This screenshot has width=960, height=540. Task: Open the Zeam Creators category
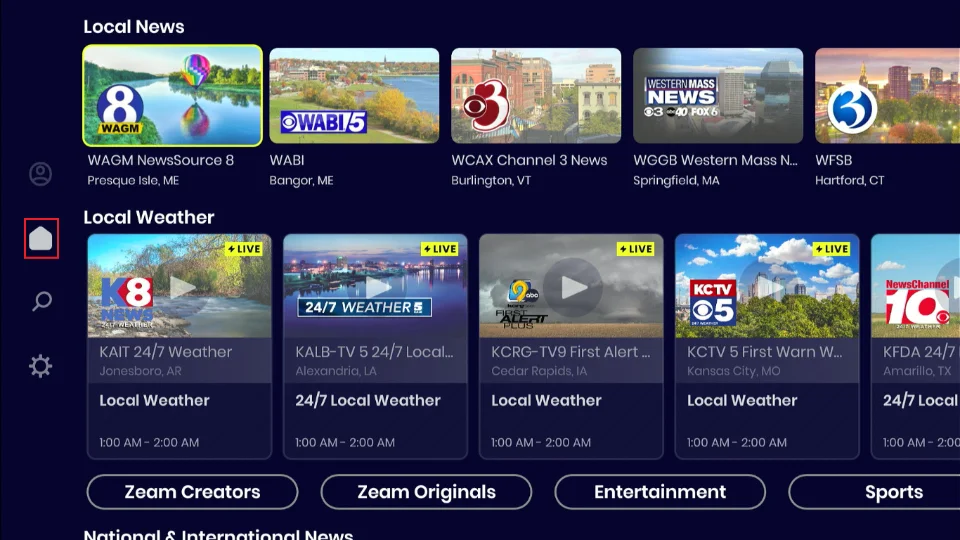[192, 492]
